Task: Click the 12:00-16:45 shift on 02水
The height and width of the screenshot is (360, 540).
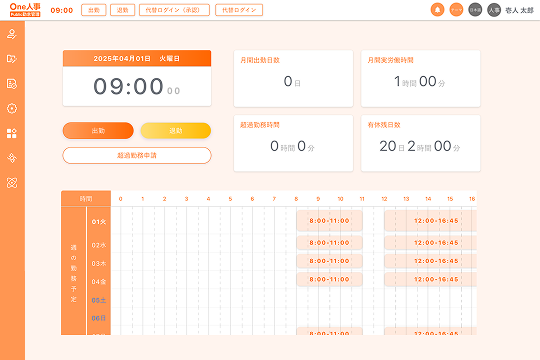Action: (x=431, y=243)
